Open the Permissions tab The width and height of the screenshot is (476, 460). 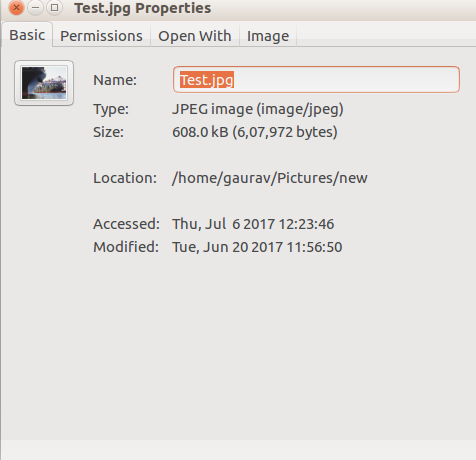101,36
